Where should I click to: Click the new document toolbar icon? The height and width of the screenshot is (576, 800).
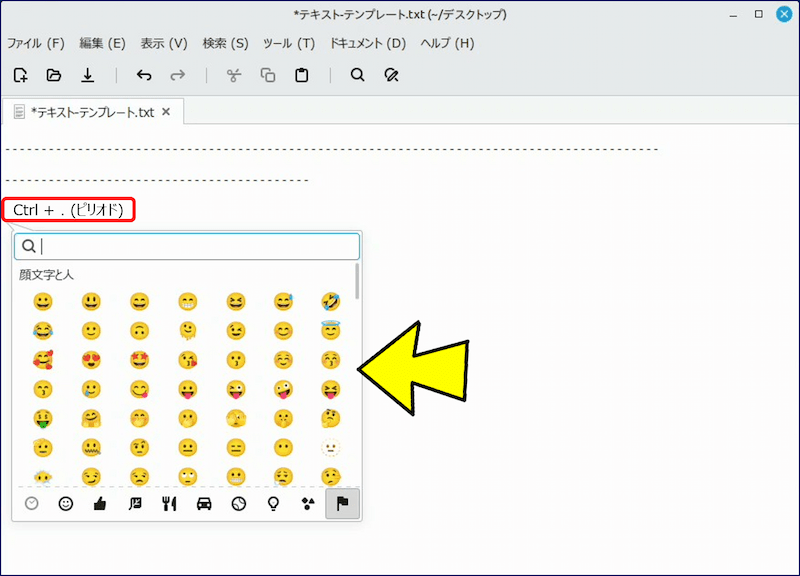tap(21, 75)
